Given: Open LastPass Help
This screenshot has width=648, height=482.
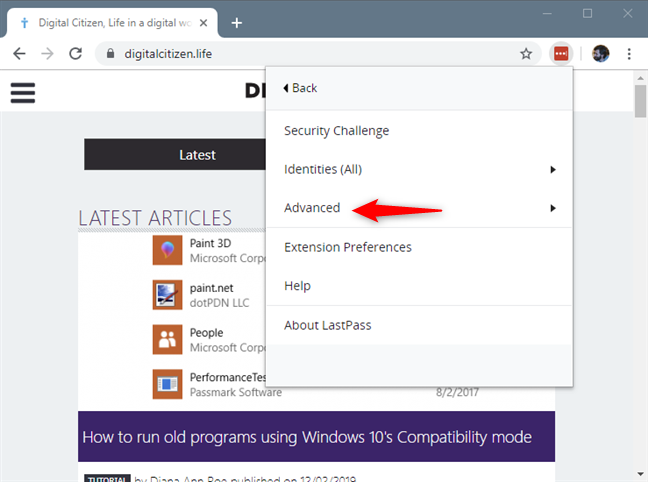Looking at the screenshot, I should pos(419,286).
